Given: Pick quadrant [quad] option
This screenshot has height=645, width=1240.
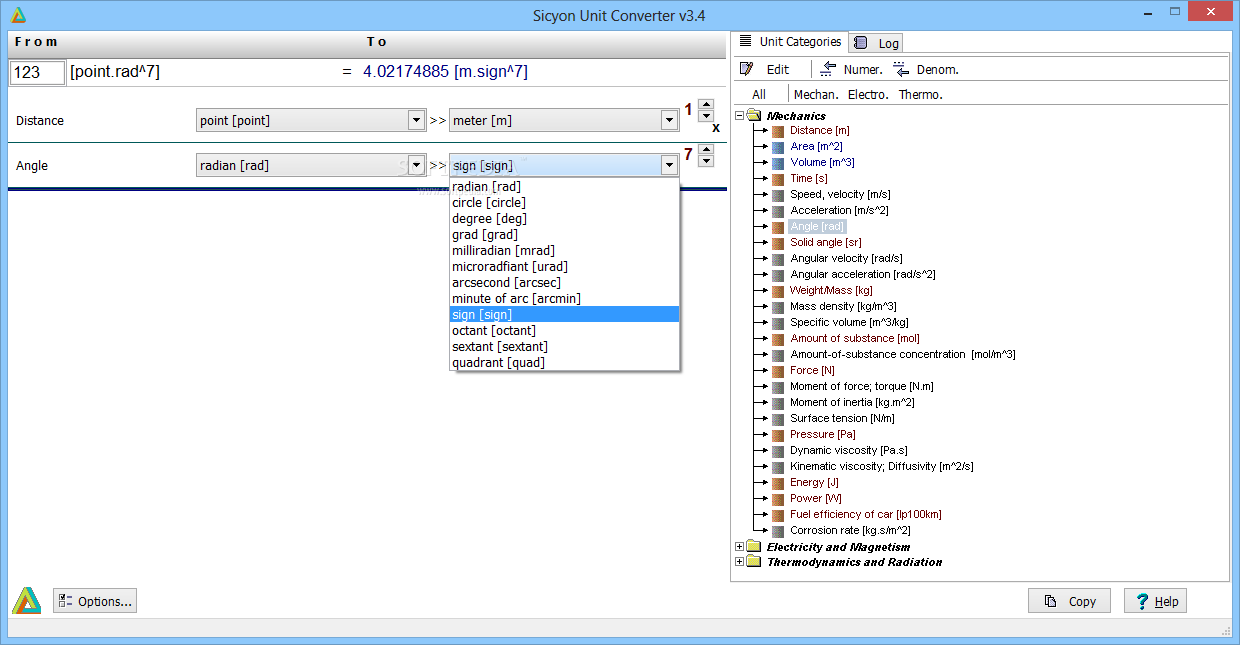Looking at the screenshot, I should [x=565, y=362].
